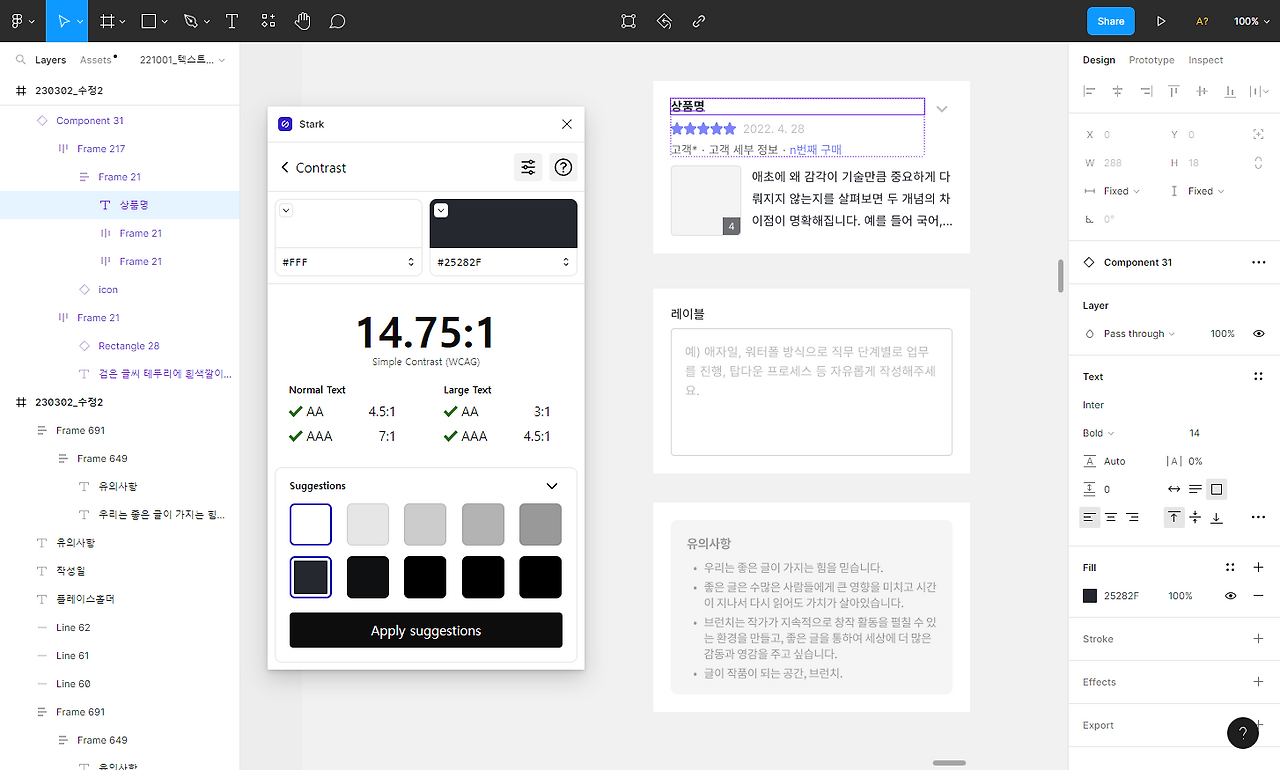Select the Move tool in the toolbar
This screenshot has width=1280, height=770.
click(62, 20)
